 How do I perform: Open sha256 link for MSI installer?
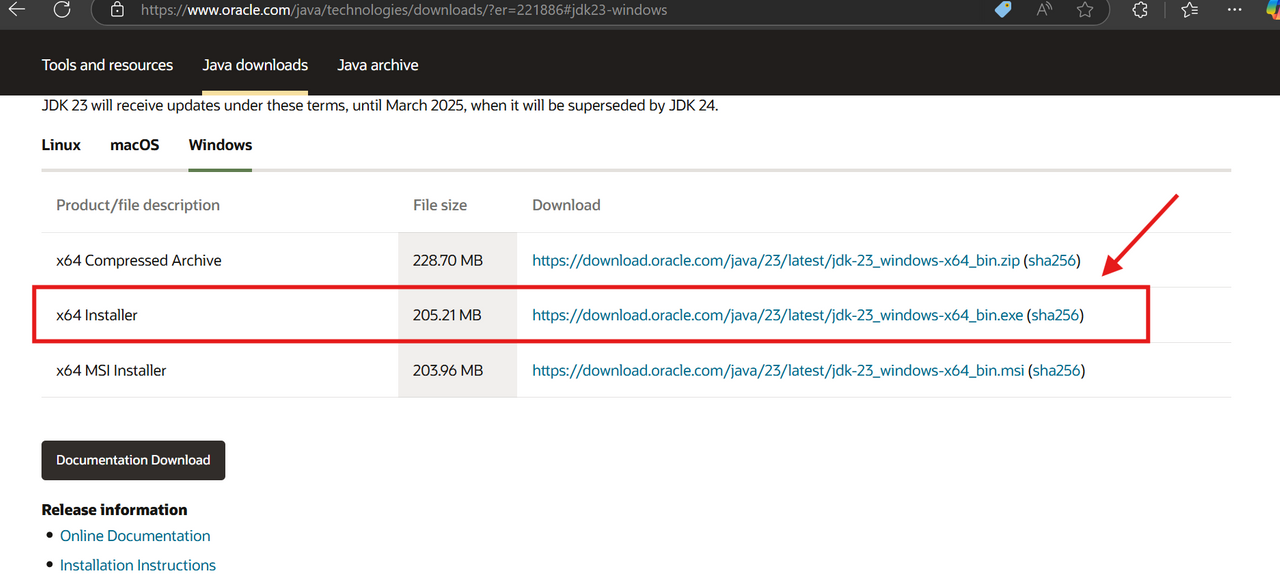coord(1057,370)
